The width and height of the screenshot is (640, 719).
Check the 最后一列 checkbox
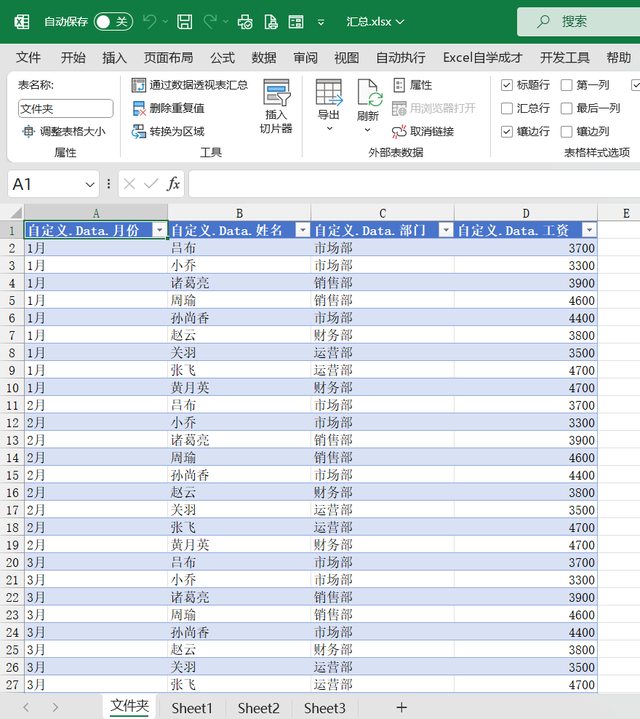coord(567,108)
